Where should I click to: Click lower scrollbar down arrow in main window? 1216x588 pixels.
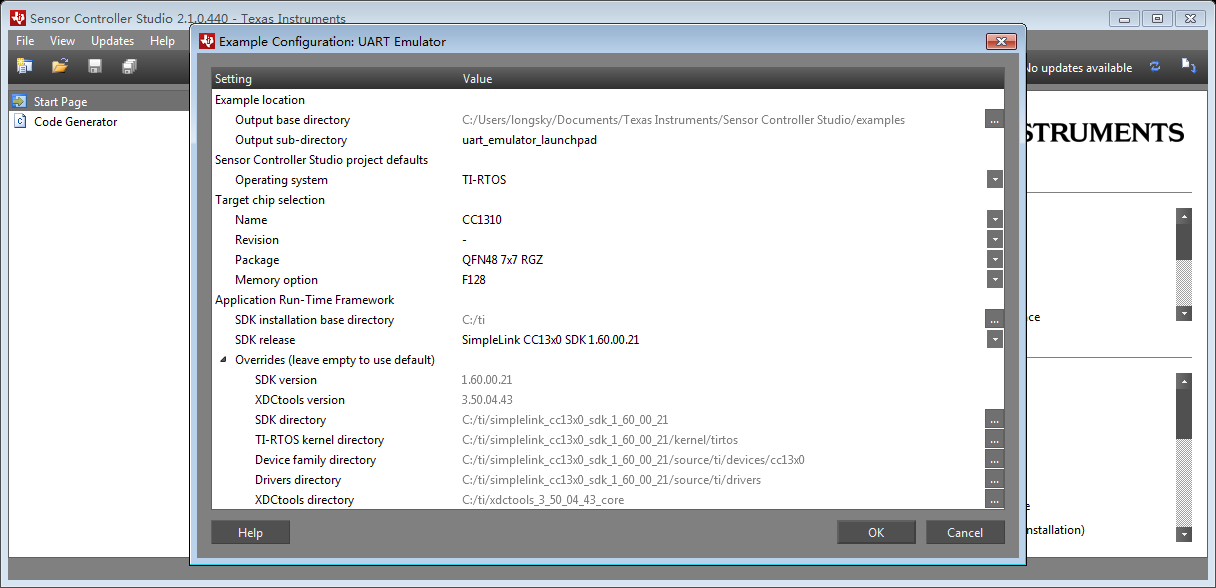[x=1184, y=534]
